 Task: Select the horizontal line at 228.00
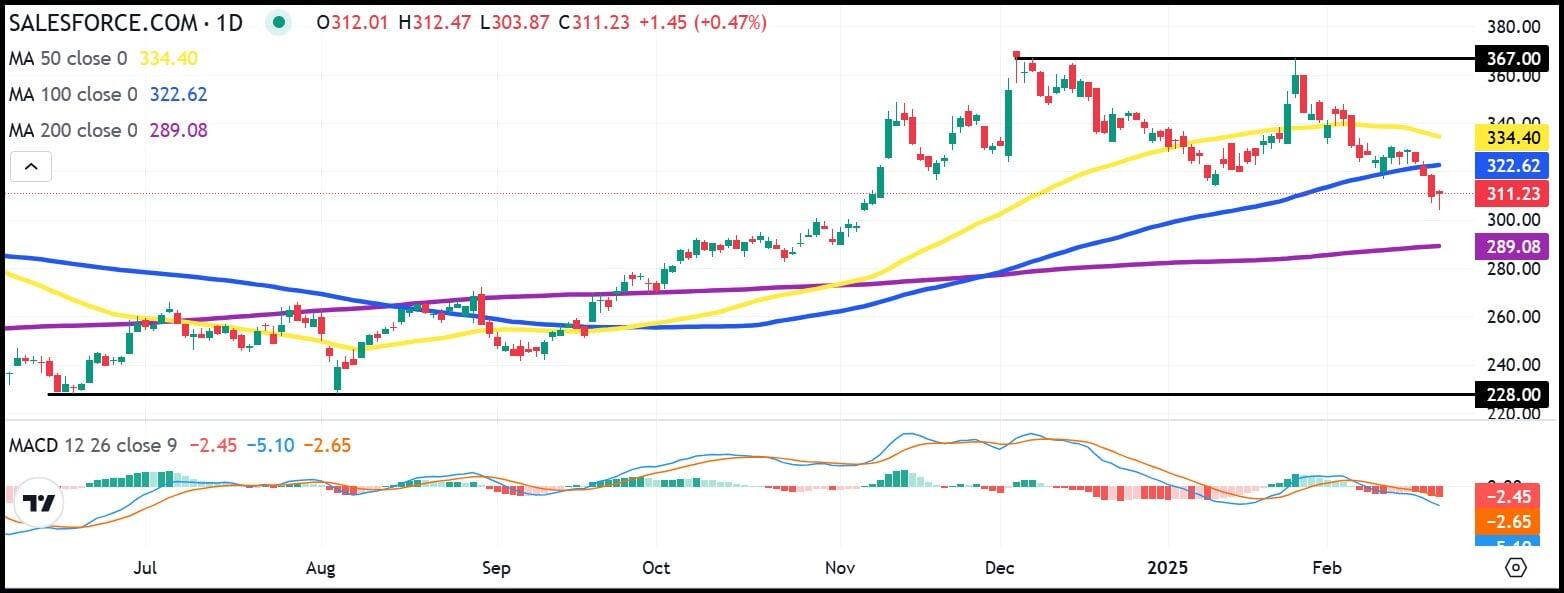click(x=700, y=394)
